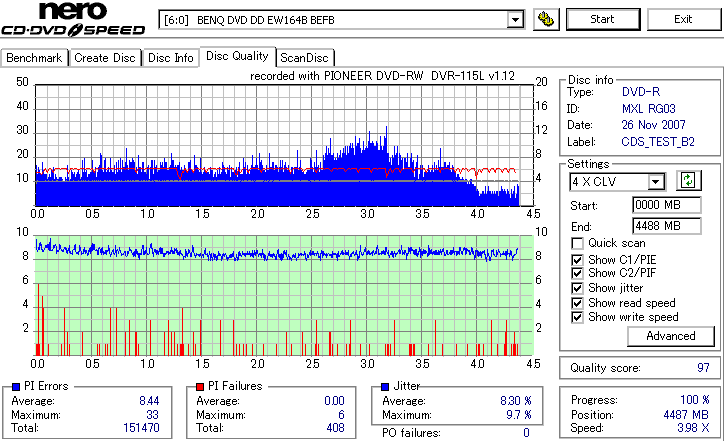This screenshot has width=724, height=441.
Task: Click the Progress value 100 %
Action: tap(695, 400)
